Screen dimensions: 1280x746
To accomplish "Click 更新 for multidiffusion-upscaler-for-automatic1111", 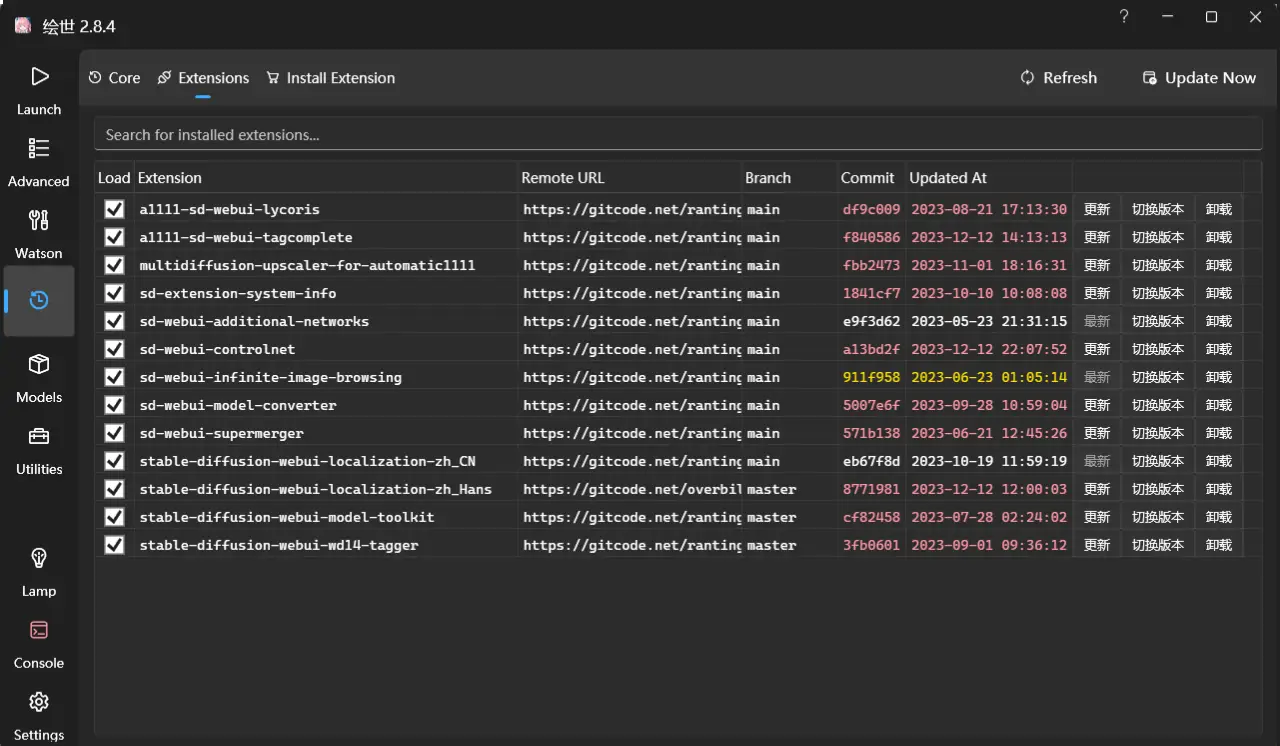I will (x=1097, y=265).
